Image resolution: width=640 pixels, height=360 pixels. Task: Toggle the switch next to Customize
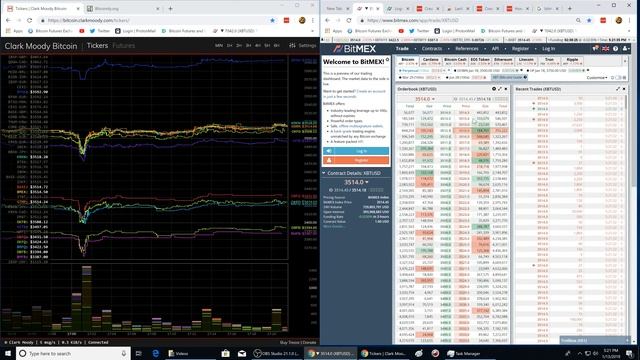[x=618, y=78]
